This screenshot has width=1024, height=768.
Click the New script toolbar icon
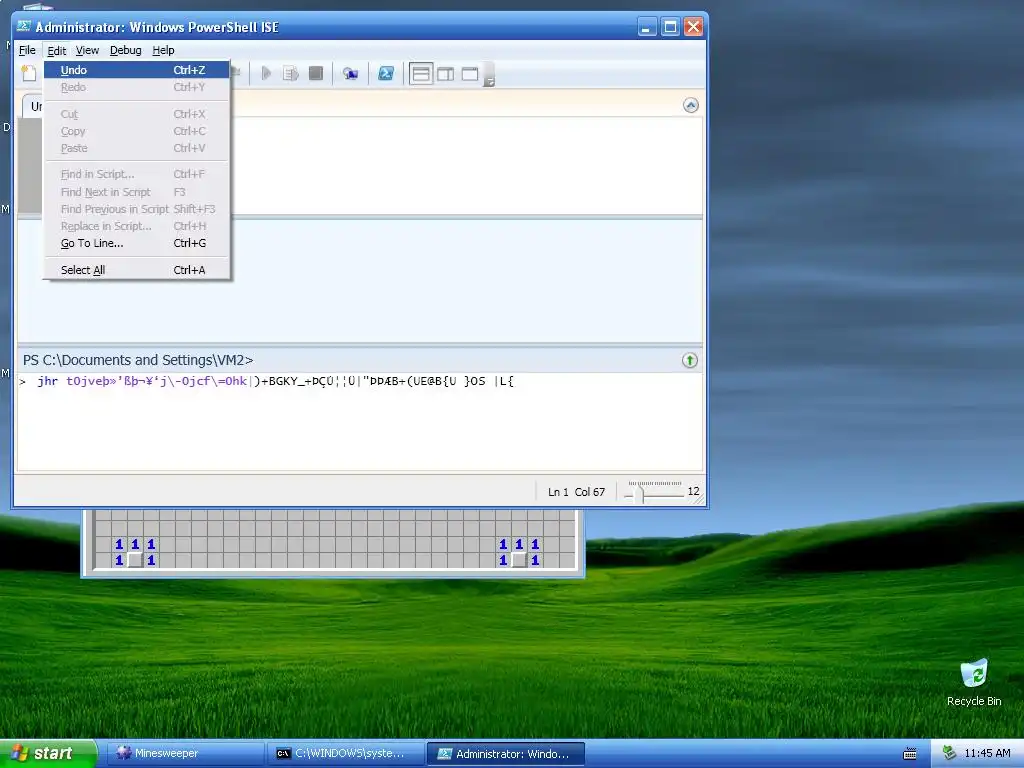[29, 73]
